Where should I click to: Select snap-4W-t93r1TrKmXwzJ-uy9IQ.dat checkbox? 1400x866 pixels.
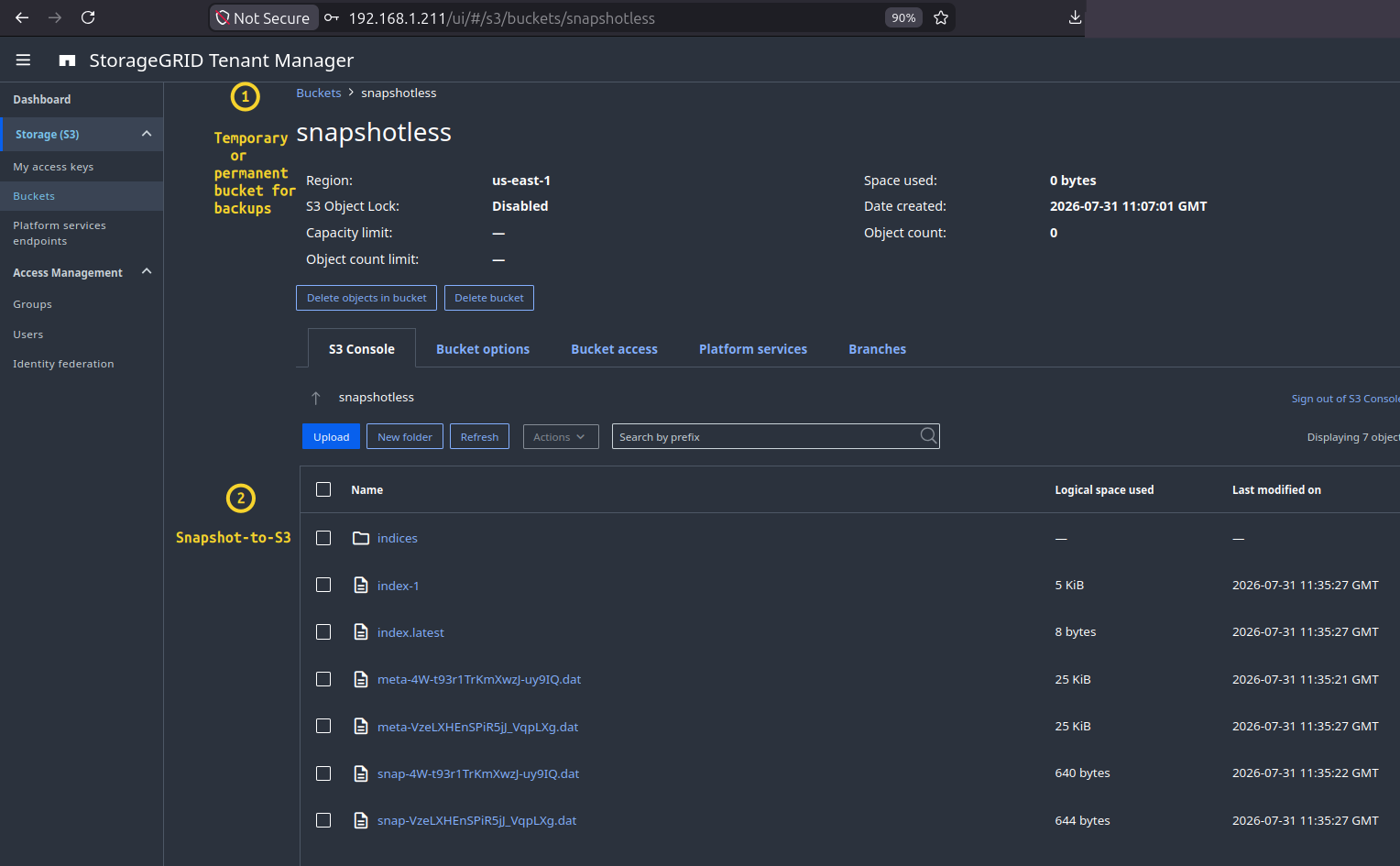pos(323,773)
